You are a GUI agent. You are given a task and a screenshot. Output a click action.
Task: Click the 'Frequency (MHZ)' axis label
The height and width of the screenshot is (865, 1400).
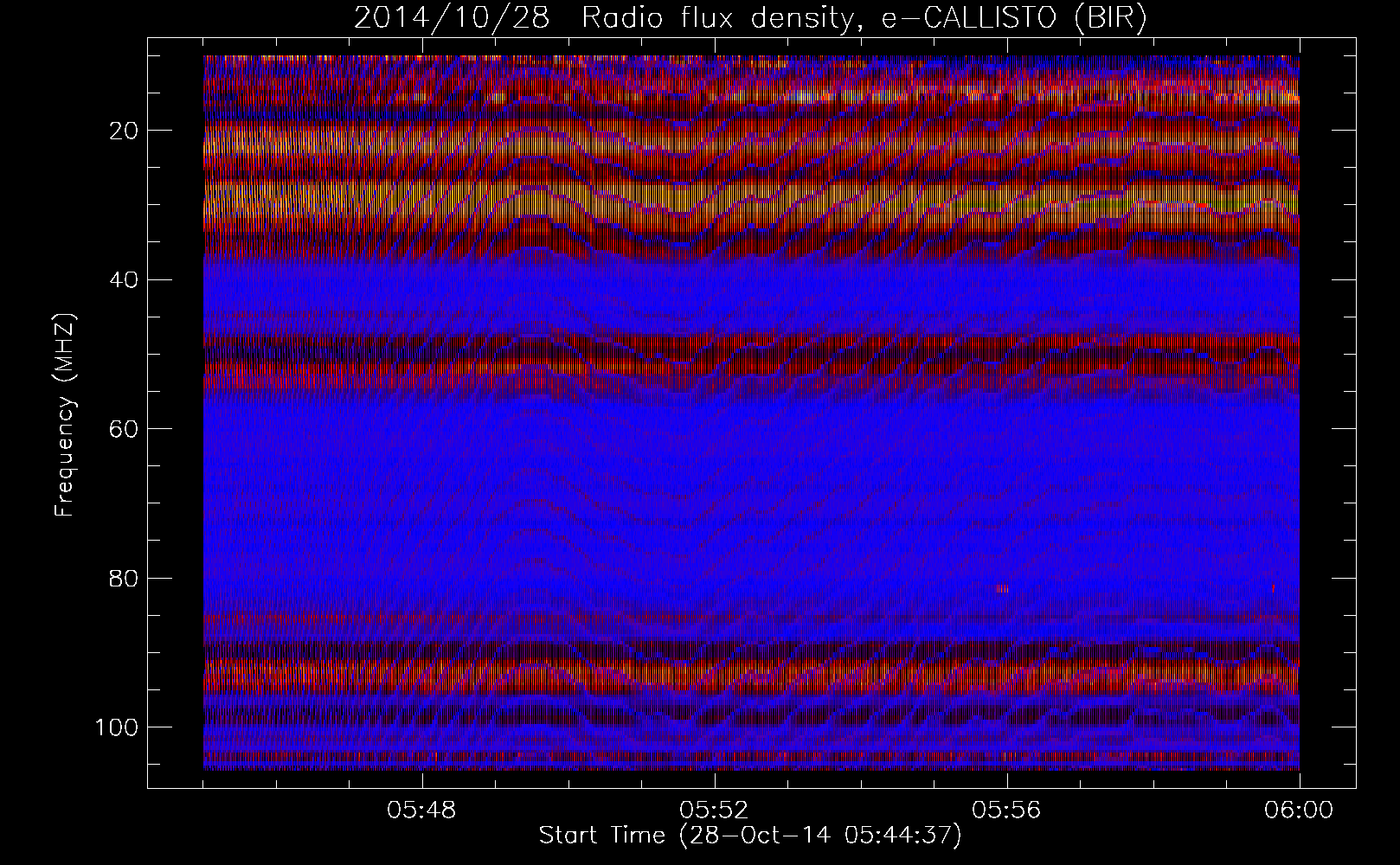[x=66, y=415]
